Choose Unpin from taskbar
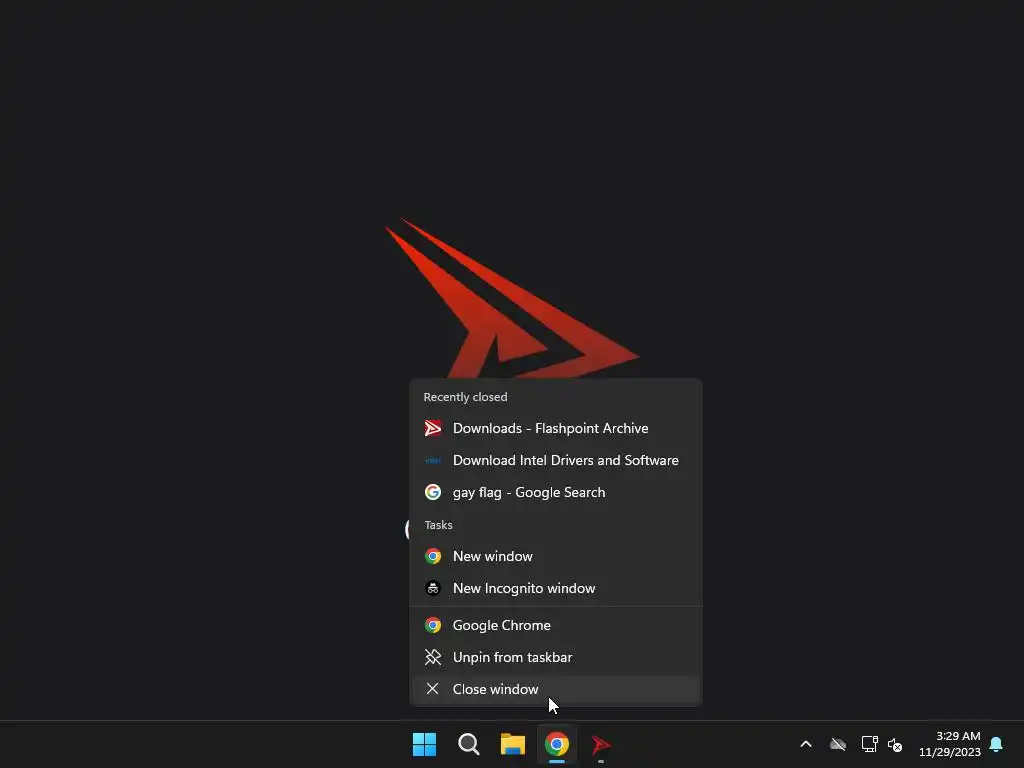Viewport: 1024px width, 768px height. point(556,658)
